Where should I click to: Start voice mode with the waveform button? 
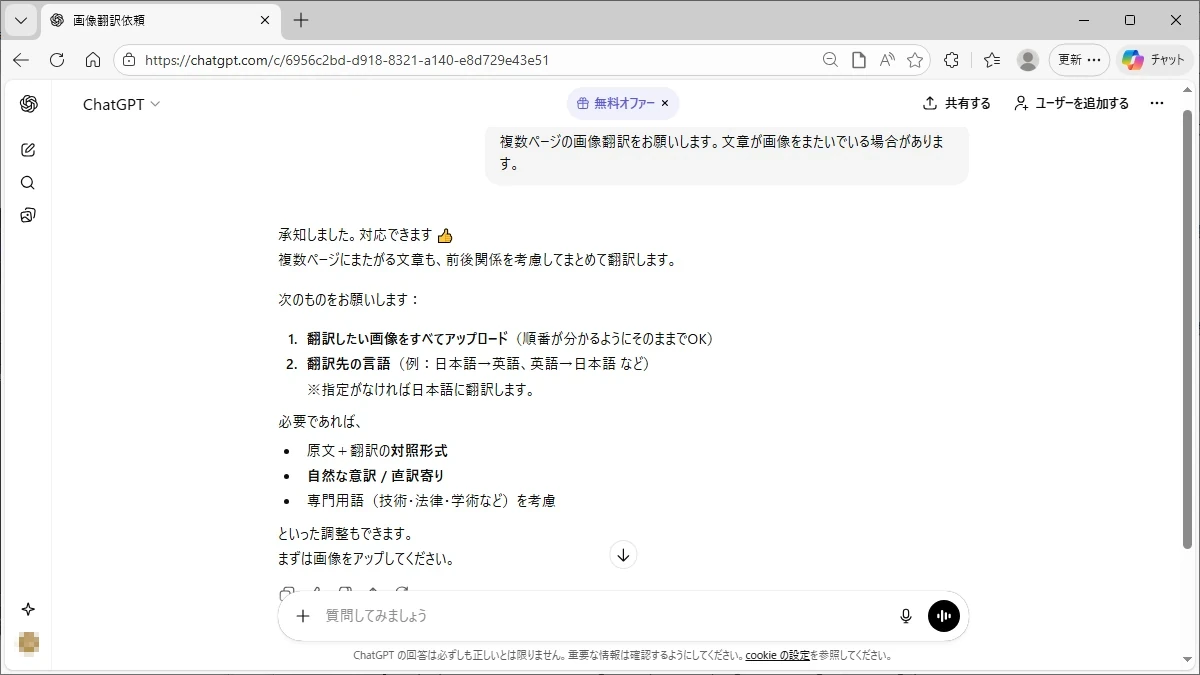pyautogui.click(x=943, y=616)
